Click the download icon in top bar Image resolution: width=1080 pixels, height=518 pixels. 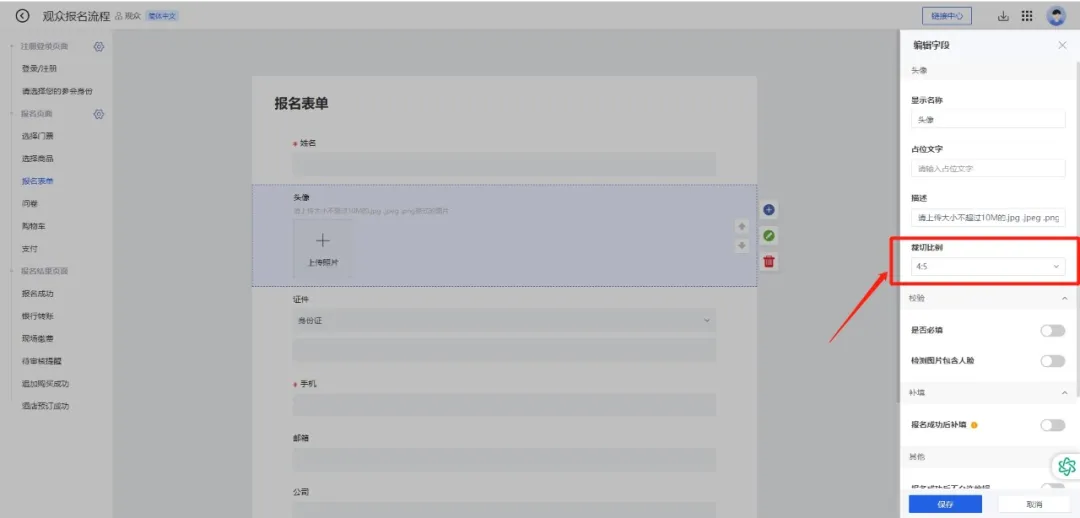point(1003,16)
